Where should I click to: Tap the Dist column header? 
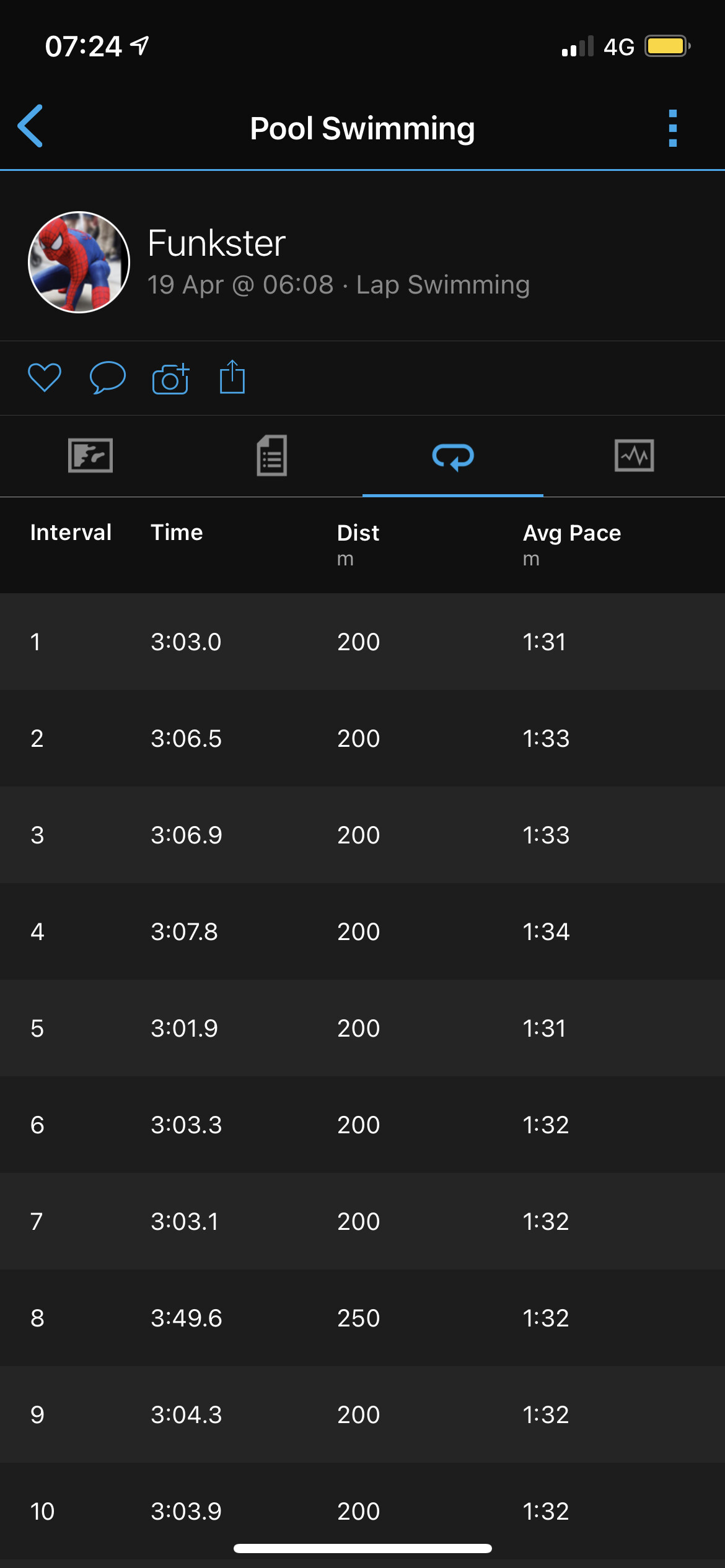point(358,533)
